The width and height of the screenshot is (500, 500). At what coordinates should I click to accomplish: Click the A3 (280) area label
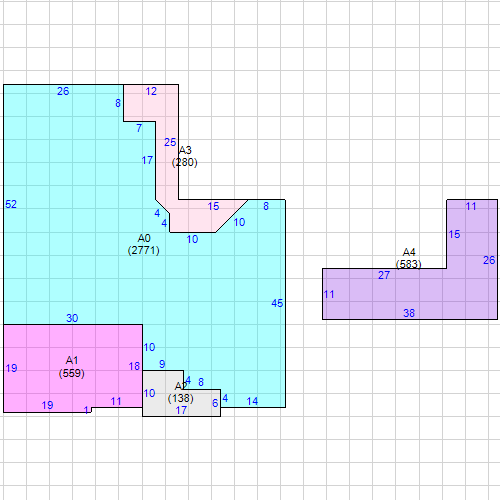(x=185, y=156)
